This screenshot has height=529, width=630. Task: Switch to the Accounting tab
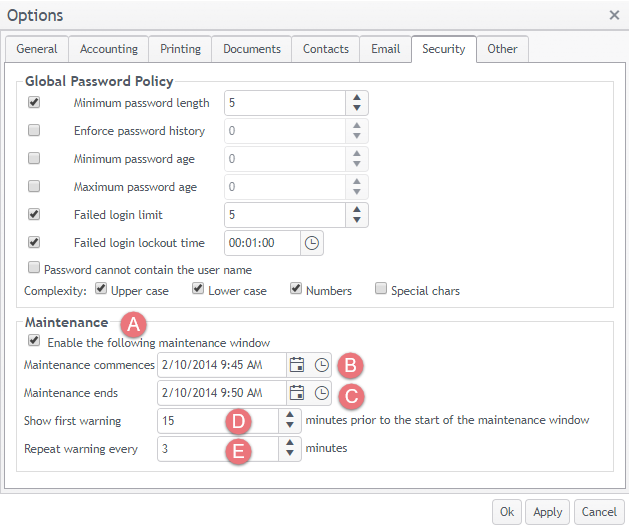click(x=109, y=49)
